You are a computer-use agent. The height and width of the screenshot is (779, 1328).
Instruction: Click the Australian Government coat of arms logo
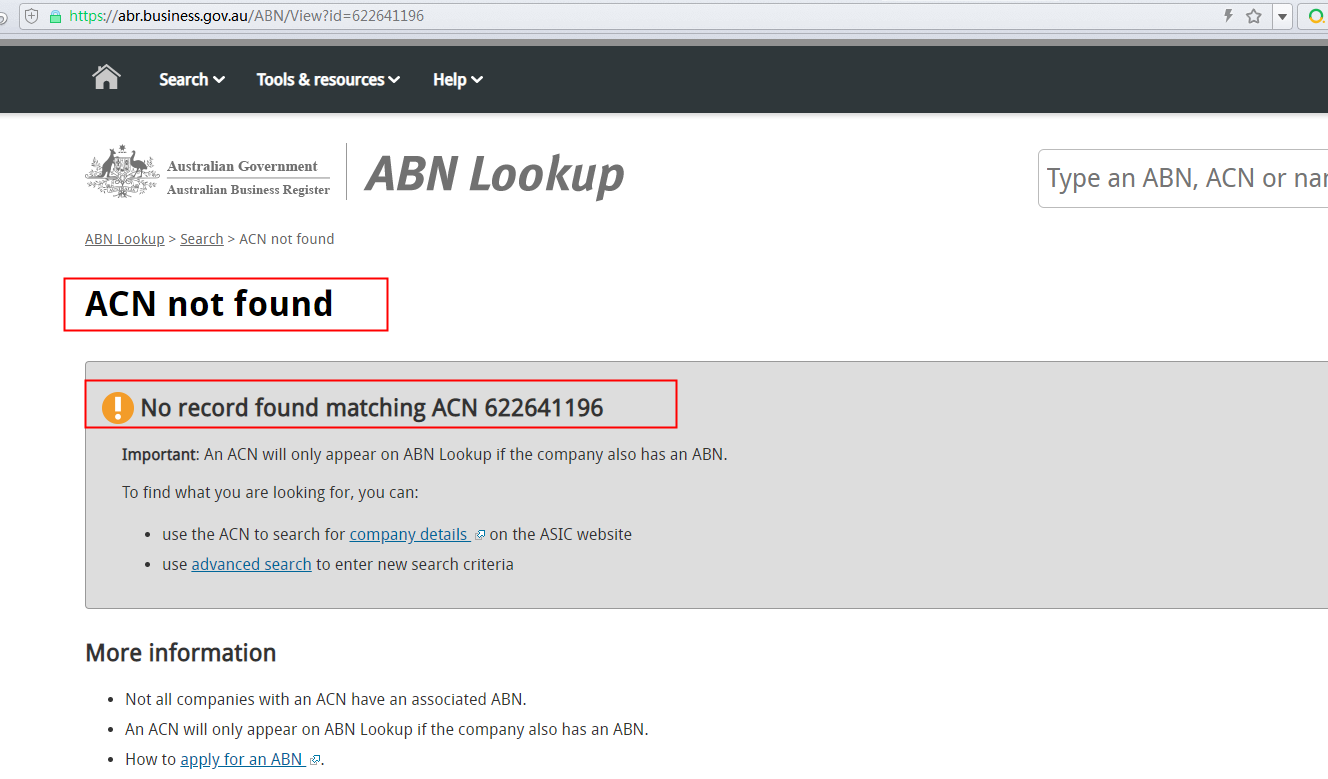point(122,171)
